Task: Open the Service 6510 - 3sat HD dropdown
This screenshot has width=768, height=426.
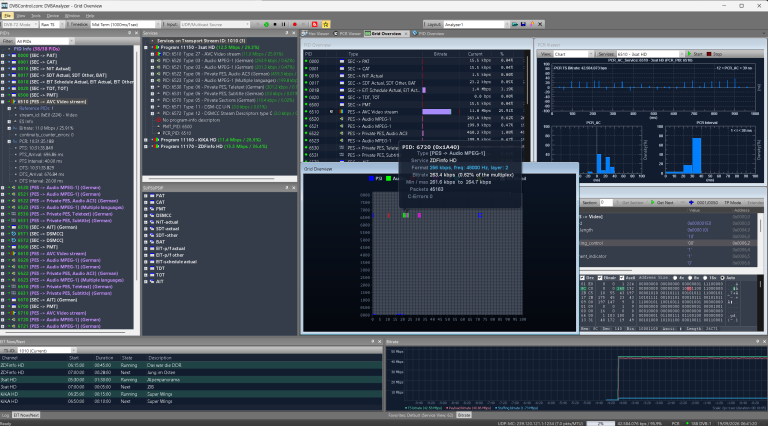Action: (x=650, y=54)
